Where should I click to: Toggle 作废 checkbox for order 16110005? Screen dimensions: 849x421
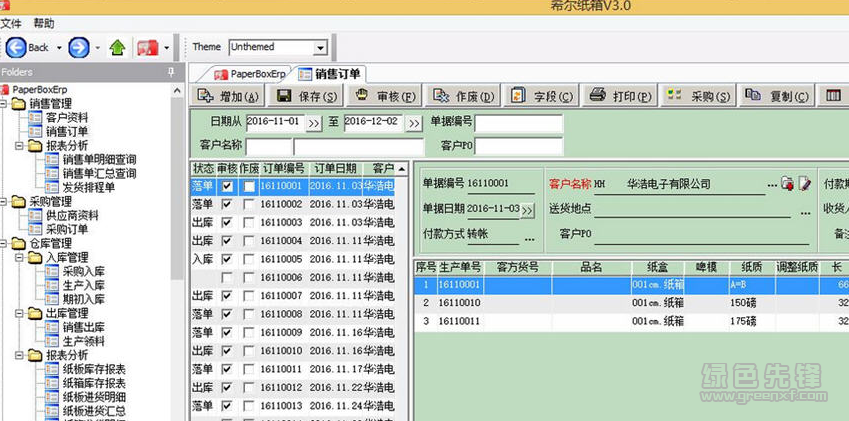tap(249, 260)
